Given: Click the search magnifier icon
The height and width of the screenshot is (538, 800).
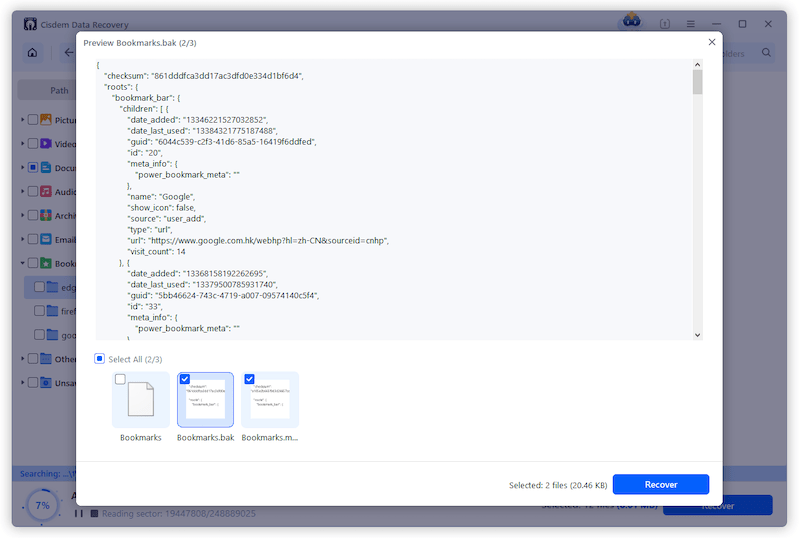Looking at the screenshot, I should coord(767,52).
